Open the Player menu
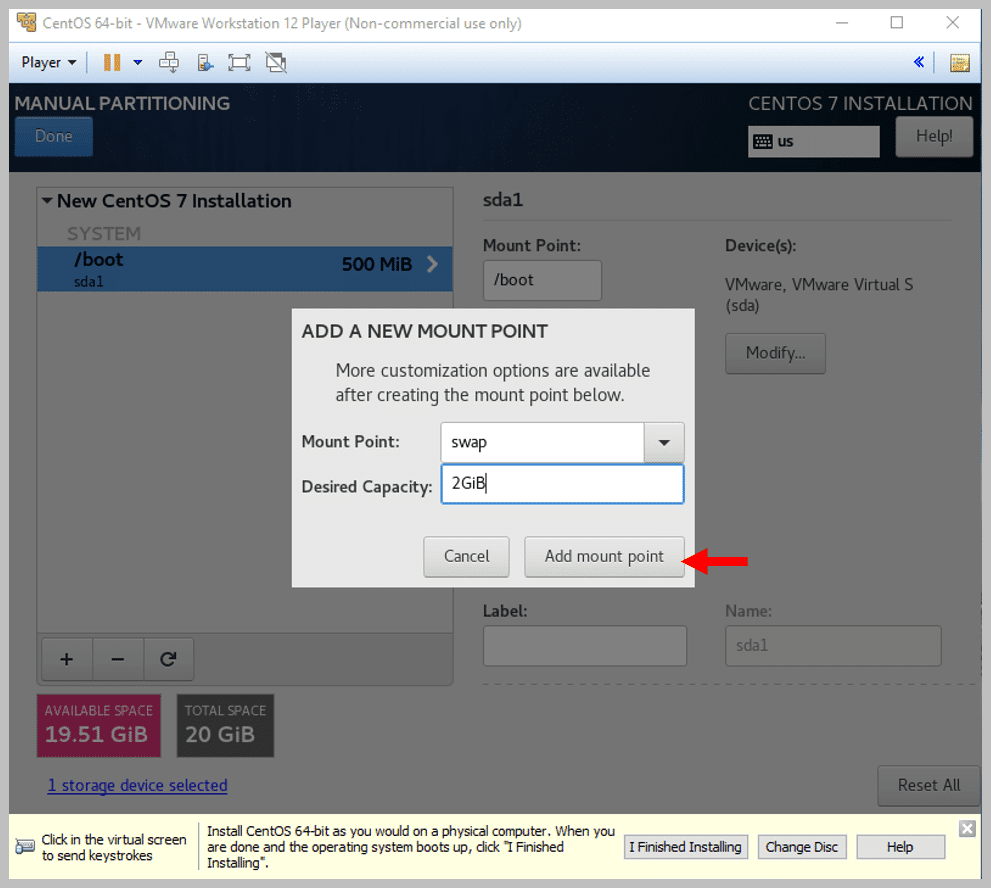 [x=49, y=63]
